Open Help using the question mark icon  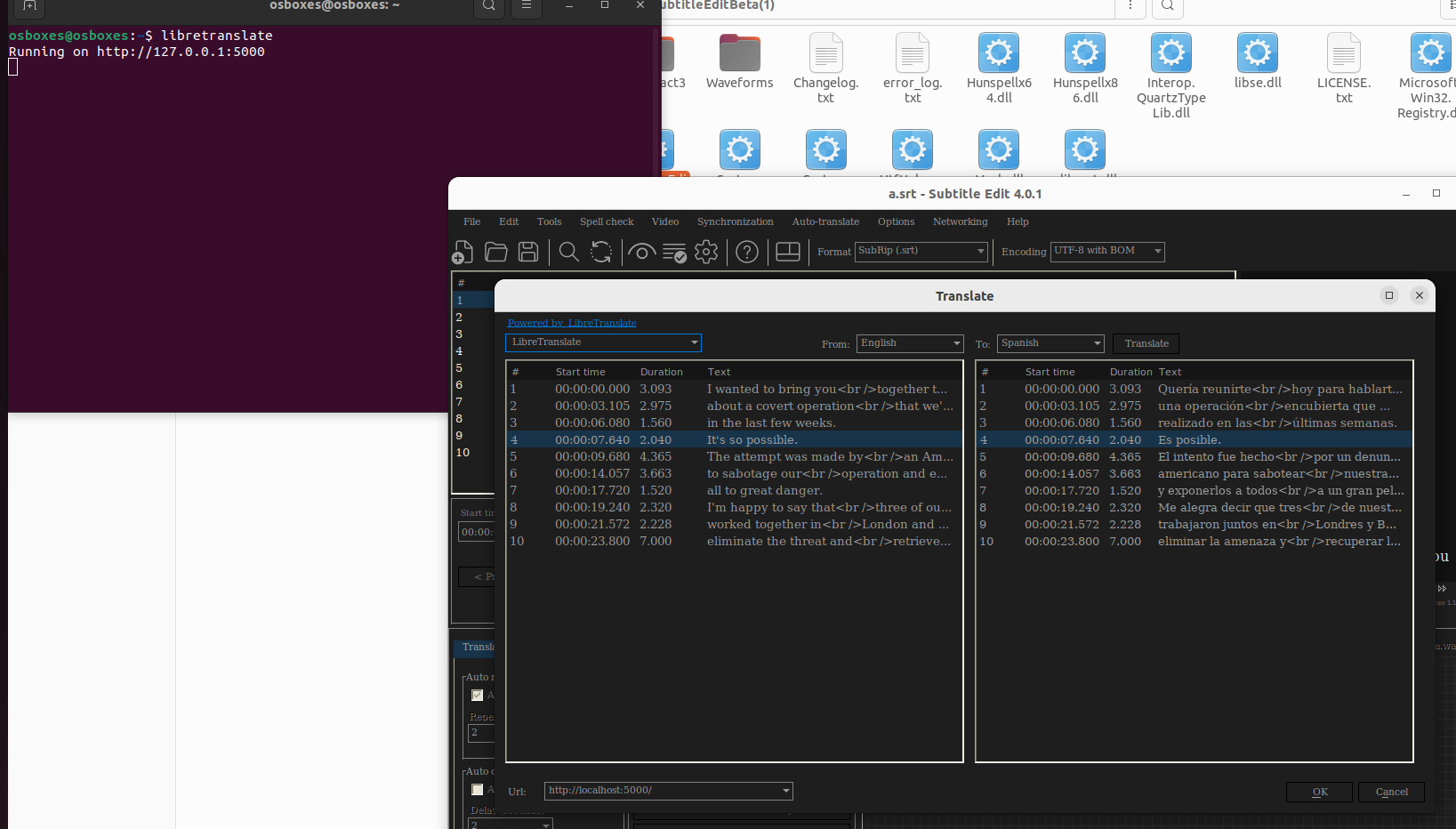point(747,252)
